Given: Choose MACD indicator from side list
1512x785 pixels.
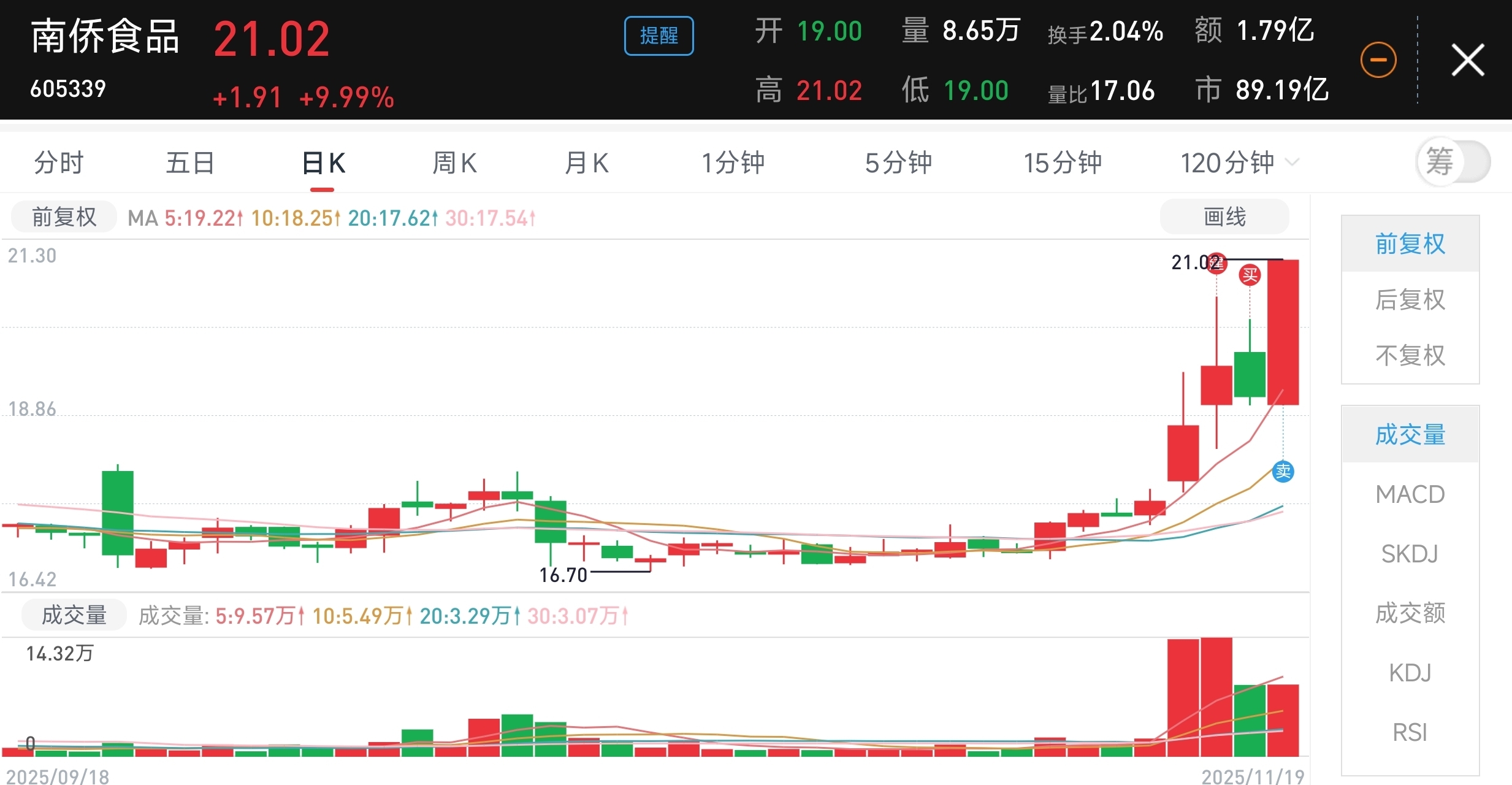Looking at the screenshot, I should (1410, 494).
